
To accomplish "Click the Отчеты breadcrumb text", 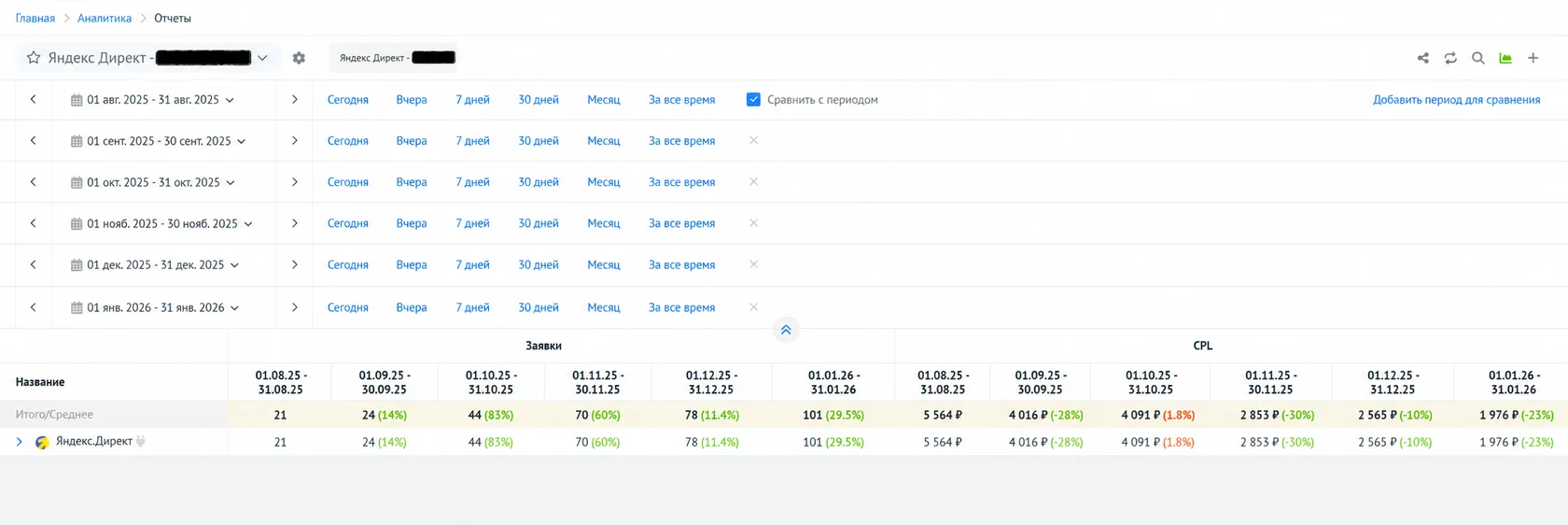I will point(173,18).
